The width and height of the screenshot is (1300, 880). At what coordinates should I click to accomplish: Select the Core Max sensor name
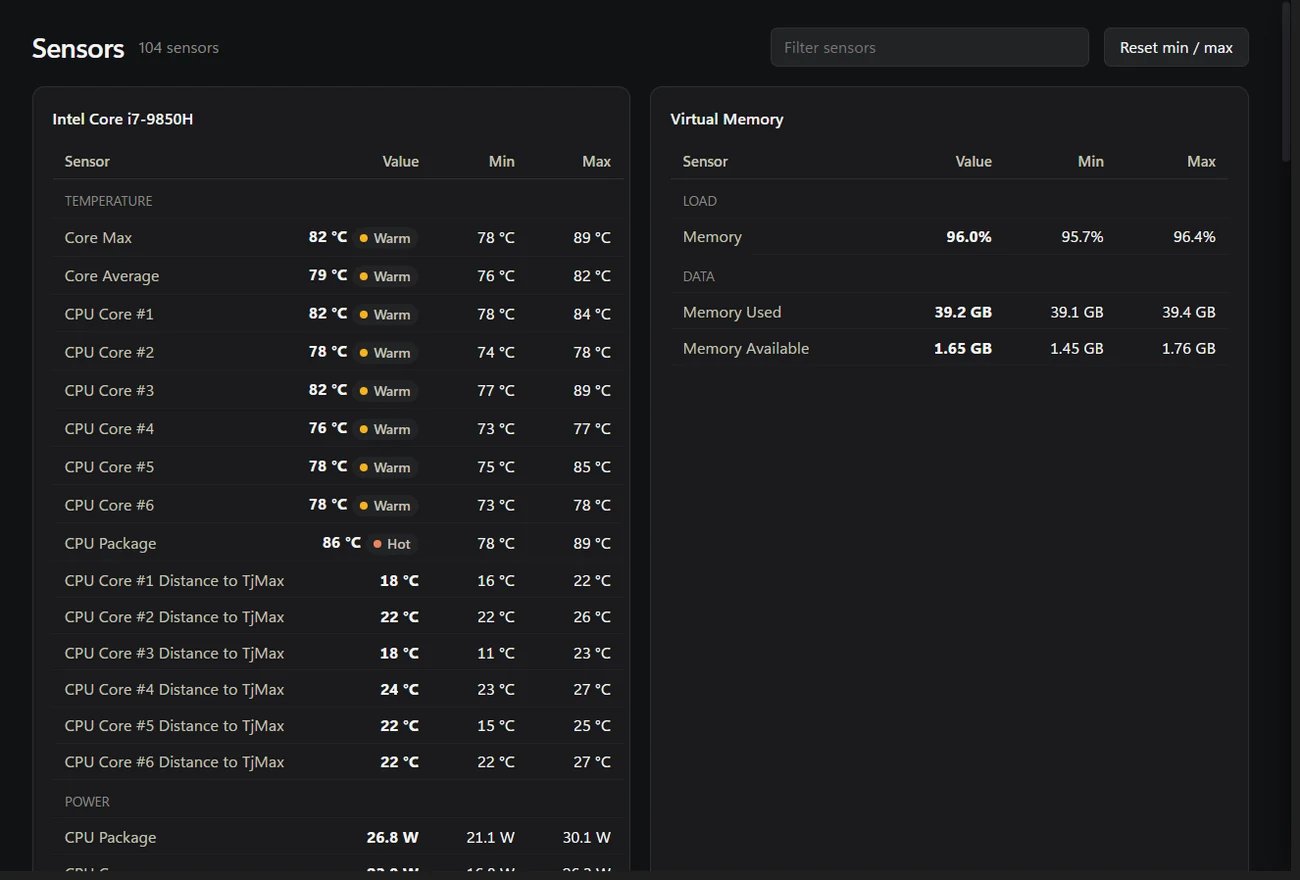coord(98,237)
